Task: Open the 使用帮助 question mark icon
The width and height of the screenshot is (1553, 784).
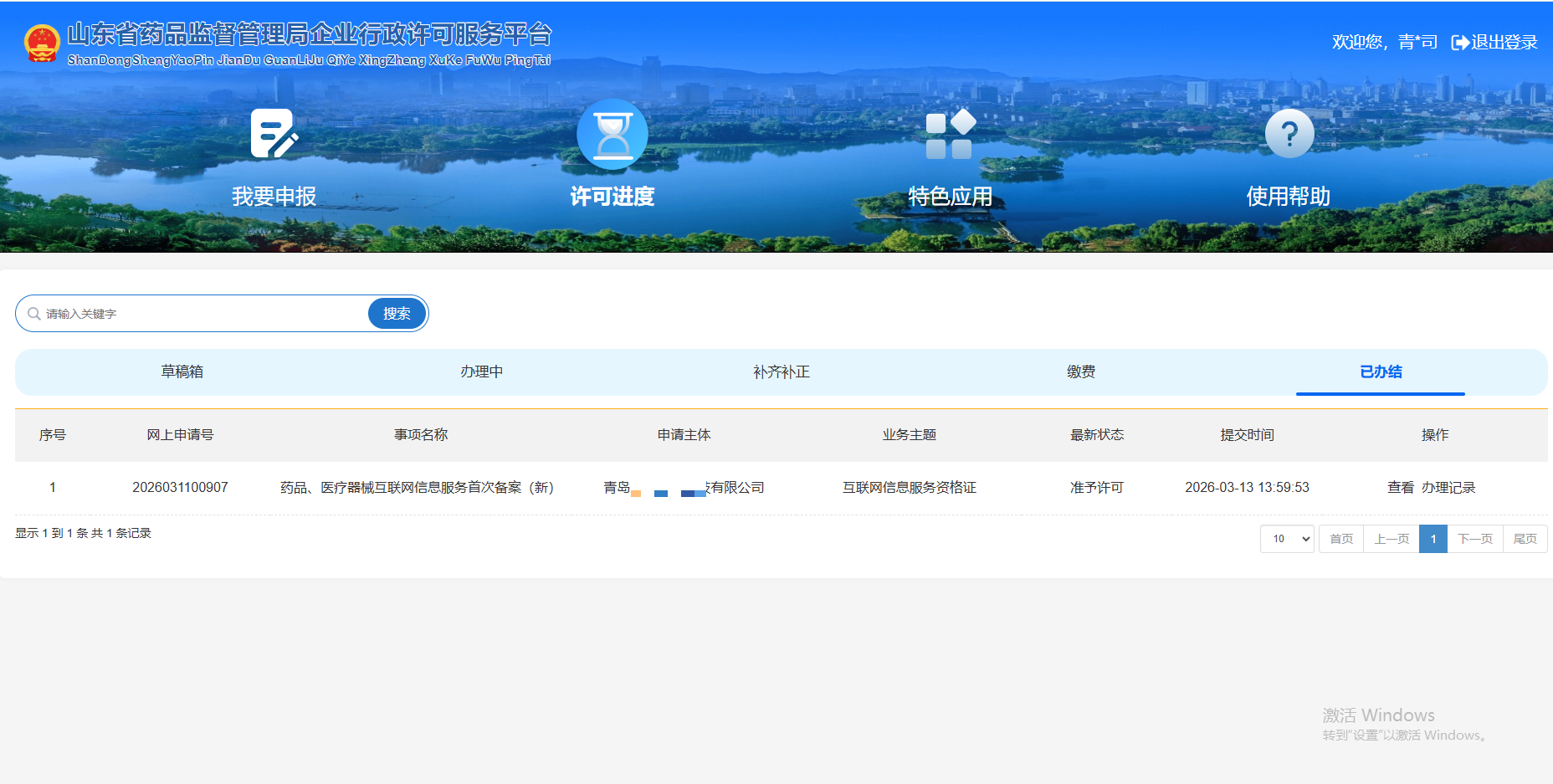Action: tap(1289, 134)
